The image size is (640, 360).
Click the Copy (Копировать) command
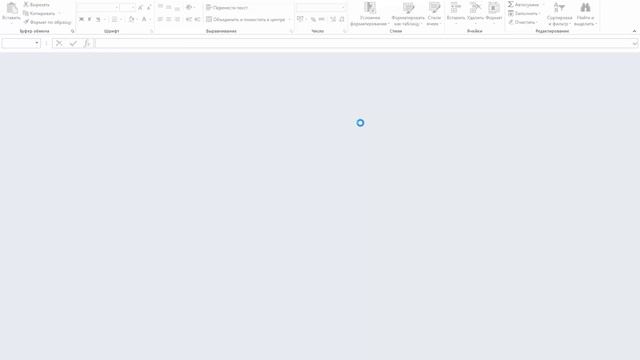click(x=39, y=13)
